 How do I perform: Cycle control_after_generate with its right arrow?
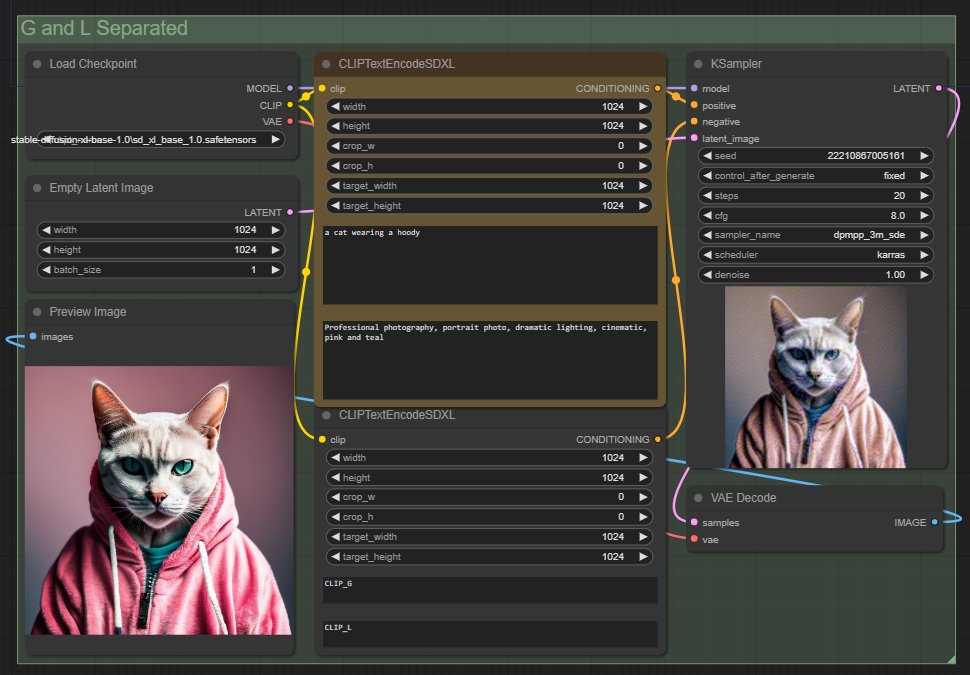click(924, 176)
